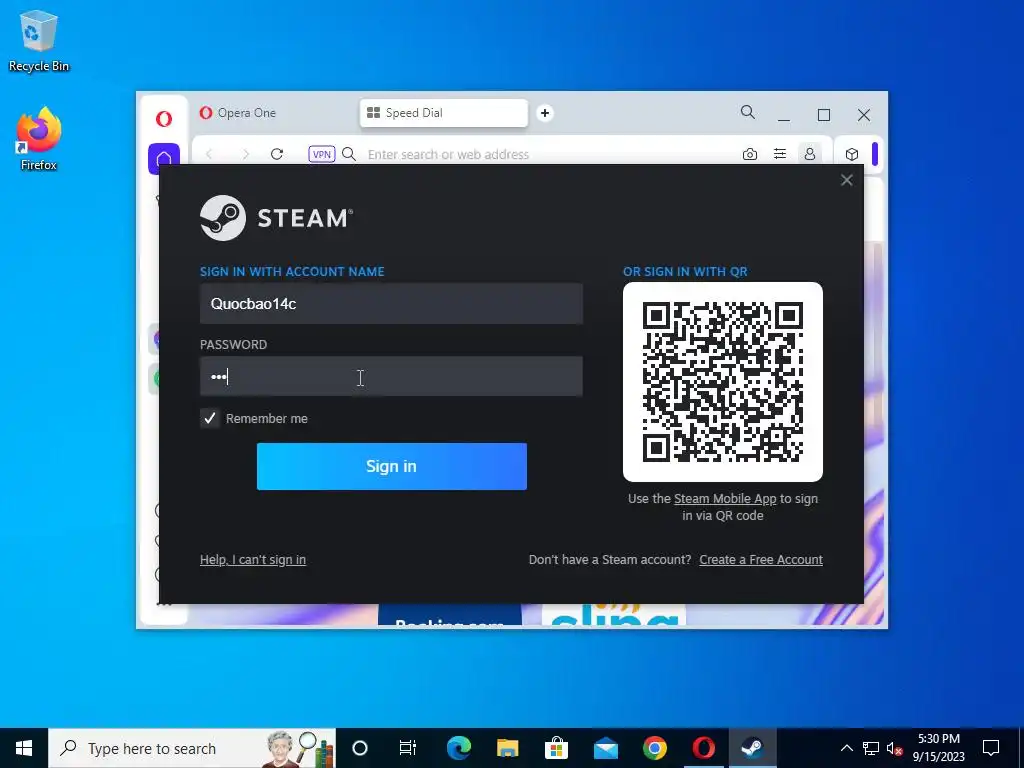The image size is (1024, 768).
Task: Click the taskbar search box
Action: (x=192, y=748)
